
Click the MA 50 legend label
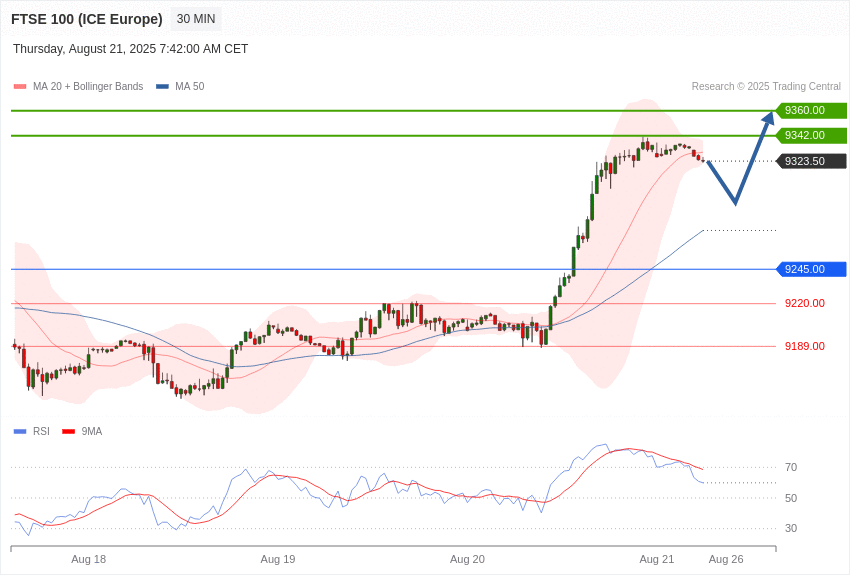pos(189,86)
